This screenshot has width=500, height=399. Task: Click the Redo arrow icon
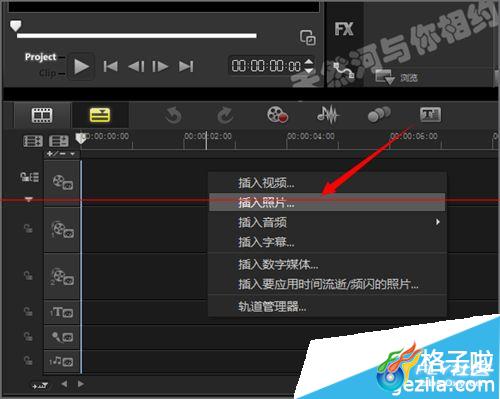pos(225,115)
